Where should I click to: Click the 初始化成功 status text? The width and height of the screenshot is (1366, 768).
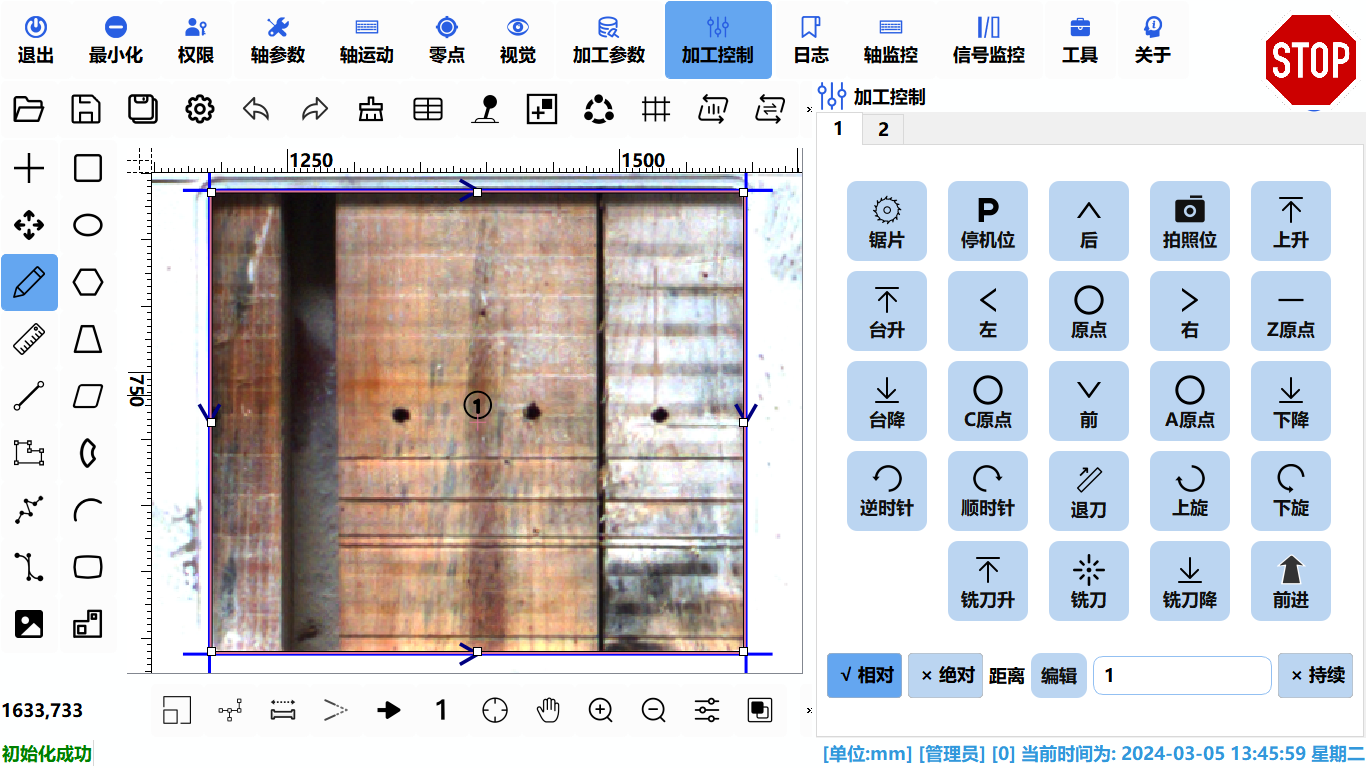tap(46, 754)
